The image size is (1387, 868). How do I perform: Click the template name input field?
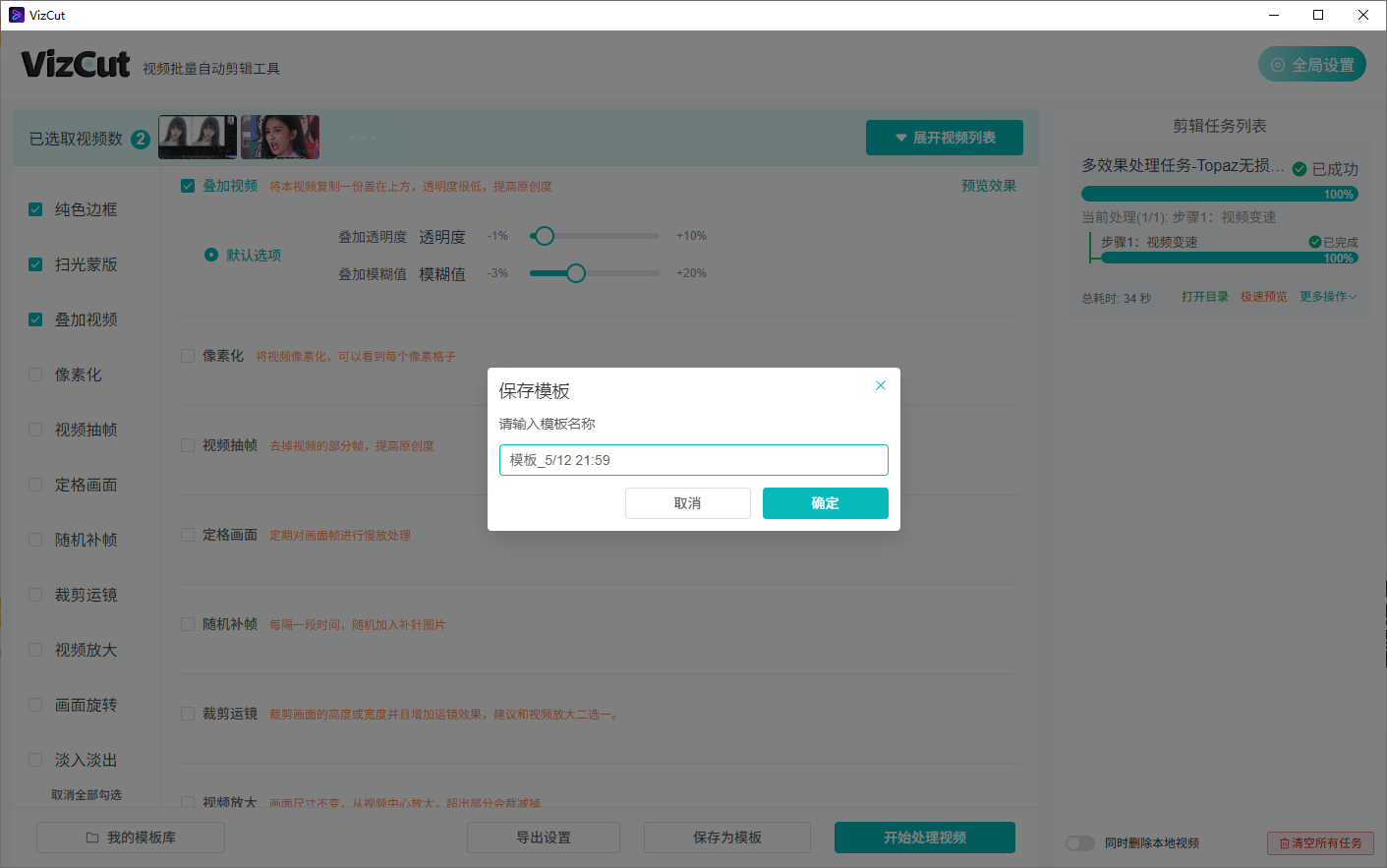coord(693,459)
